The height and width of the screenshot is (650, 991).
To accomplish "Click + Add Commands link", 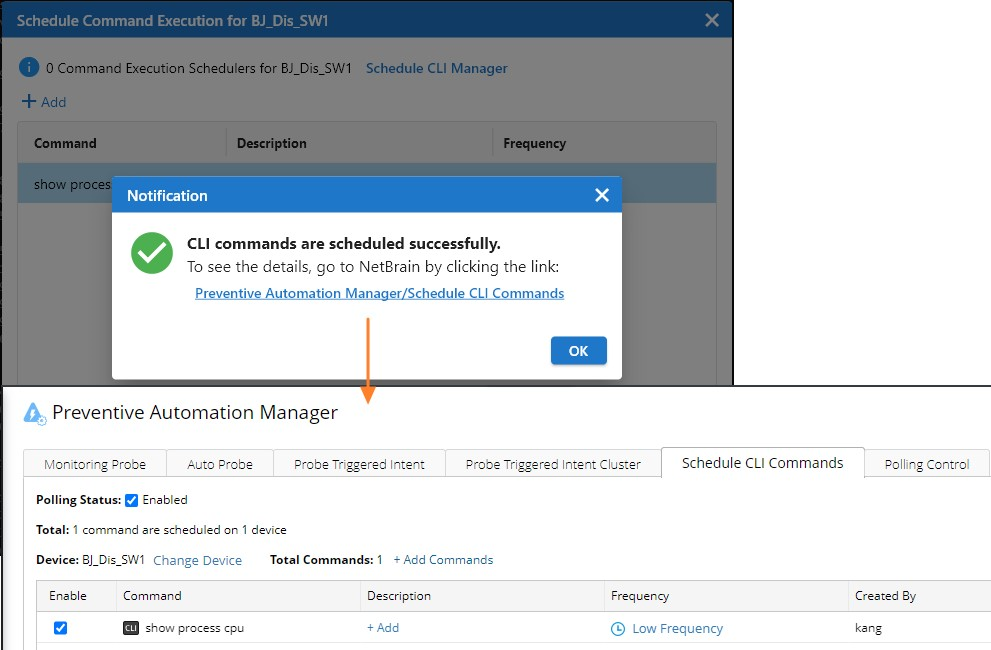I will [443, 560].
